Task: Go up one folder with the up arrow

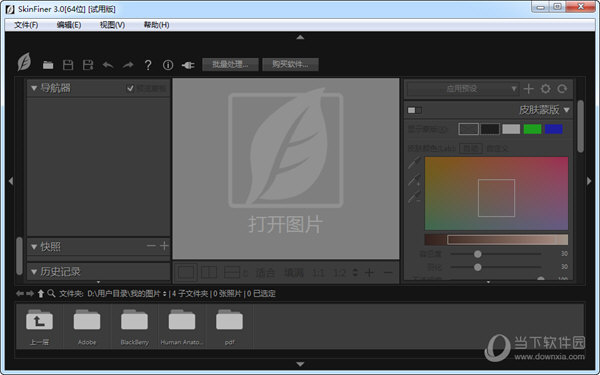Action: tap(41, 293)
